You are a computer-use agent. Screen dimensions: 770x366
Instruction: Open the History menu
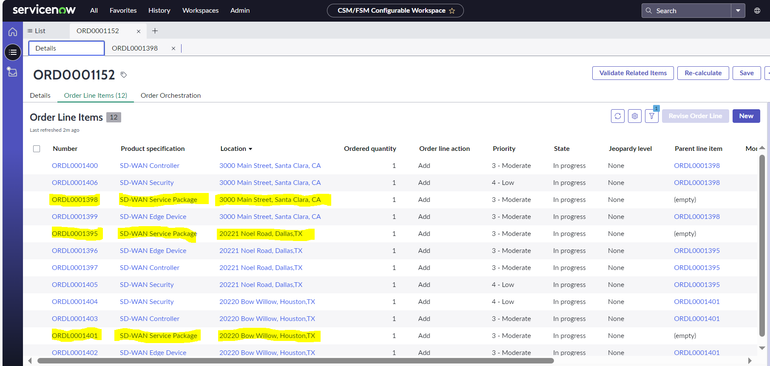point(159,10)
